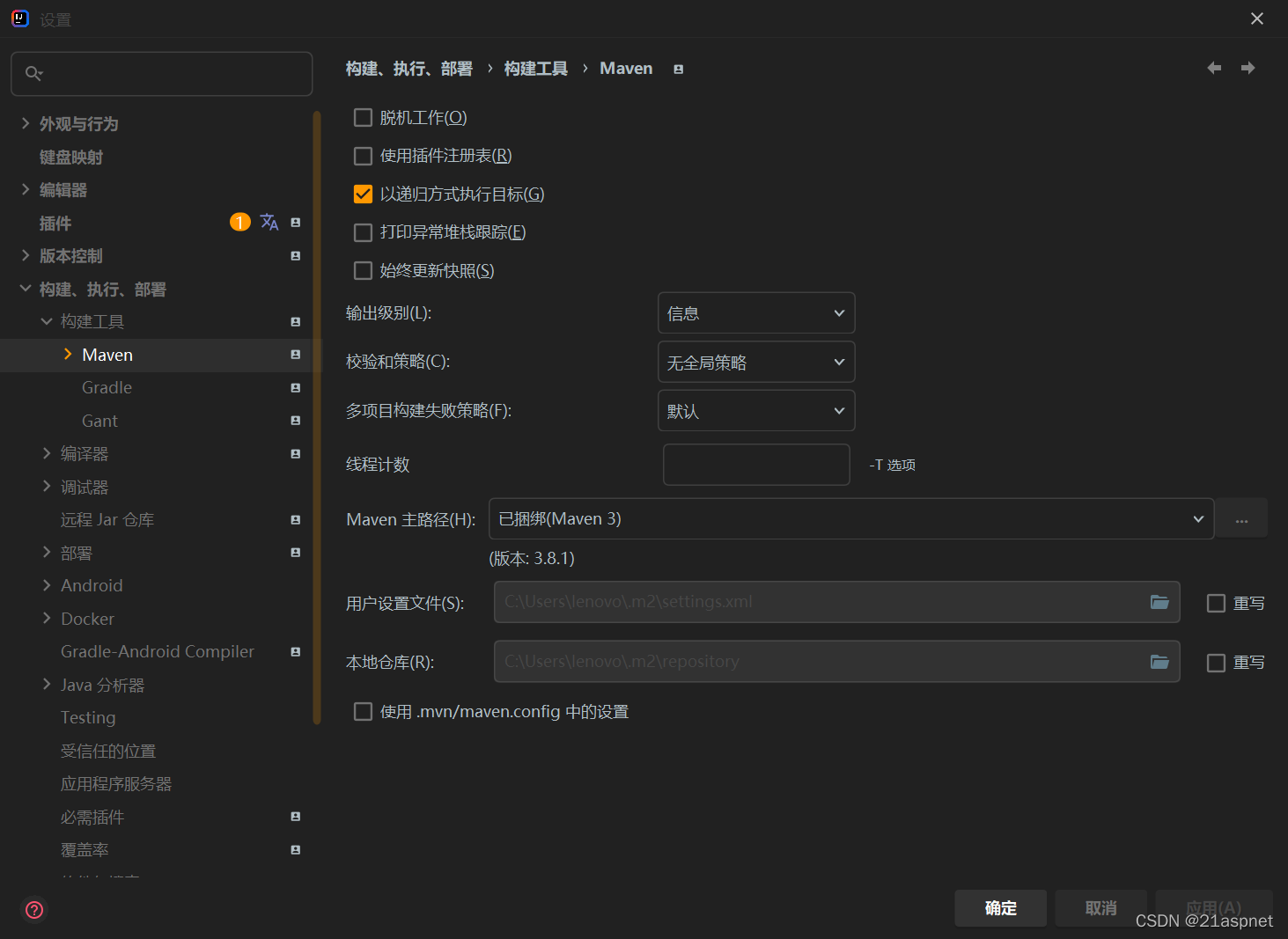
Task: Enable 始终更新快照 checkbox
Action: coord(363,270)
